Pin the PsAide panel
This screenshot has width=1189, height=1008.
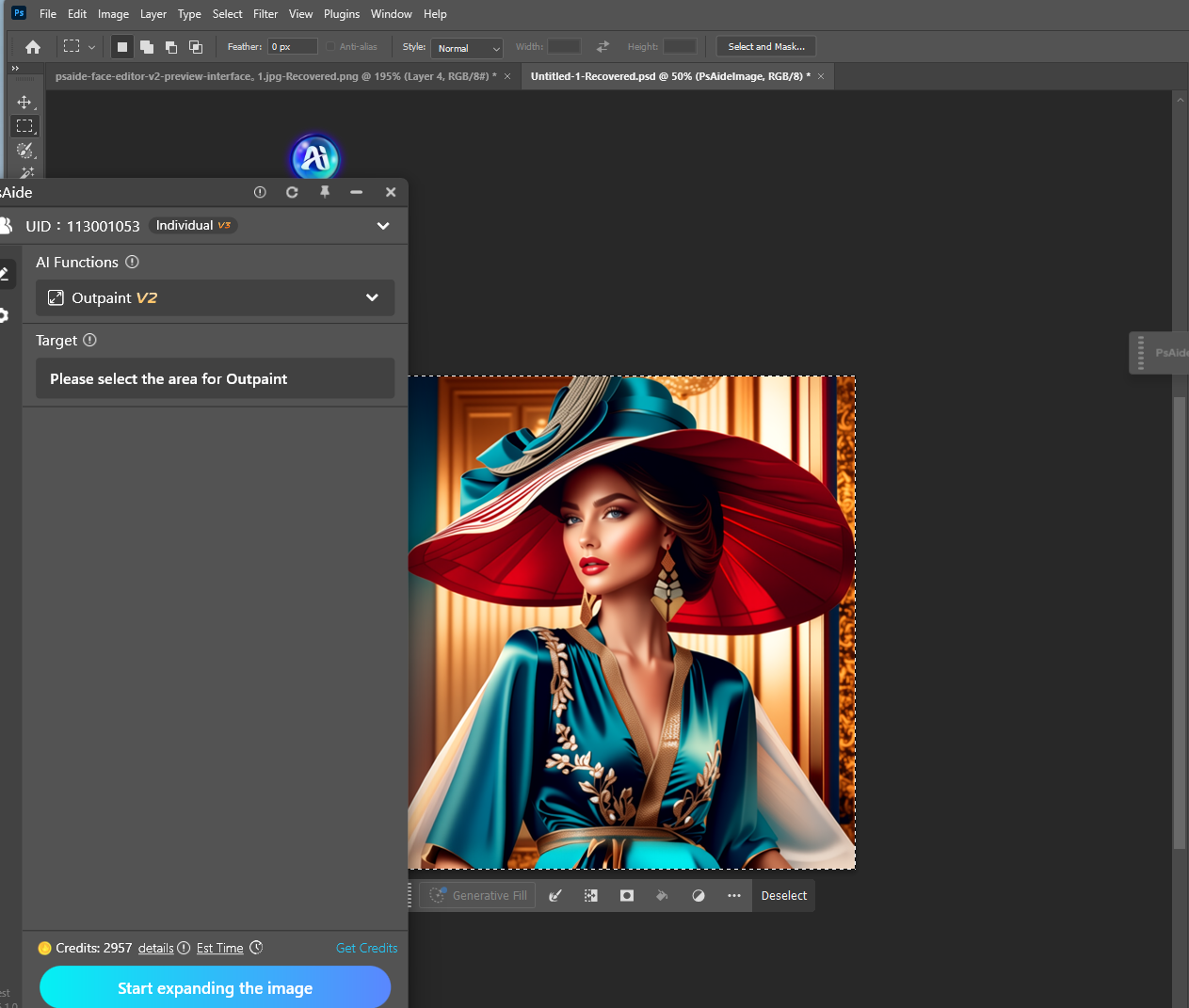(325, 192)
